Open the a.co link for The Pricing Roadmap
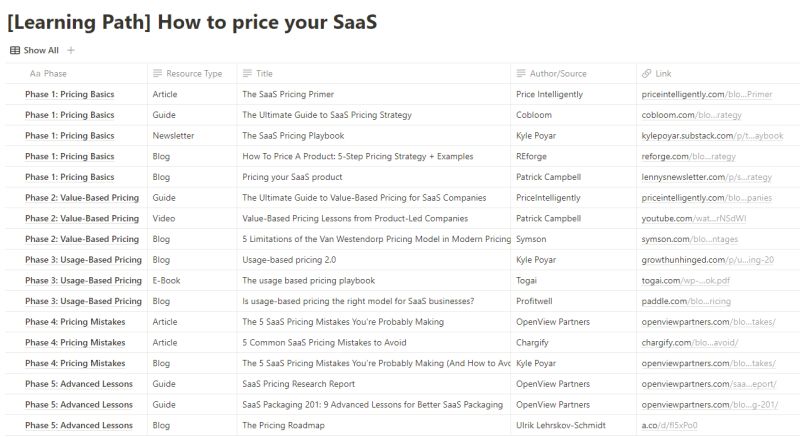The width and height of the screenshot is (800, 437). [x=669, y=425]
